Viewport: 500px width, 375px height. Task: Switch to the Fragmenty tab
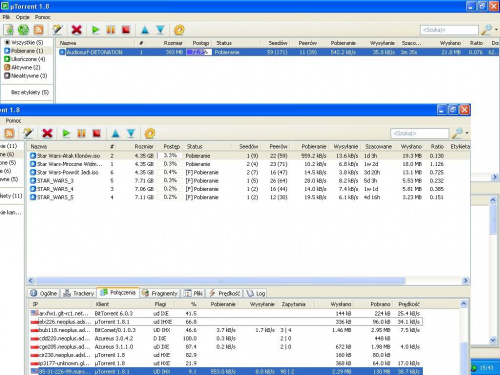click(x=159, y=293)
